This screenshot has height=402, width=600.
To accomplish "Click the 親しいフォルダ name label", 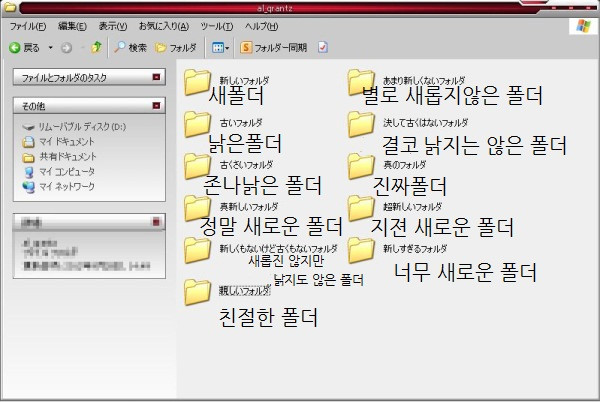I will coord(245,291).
